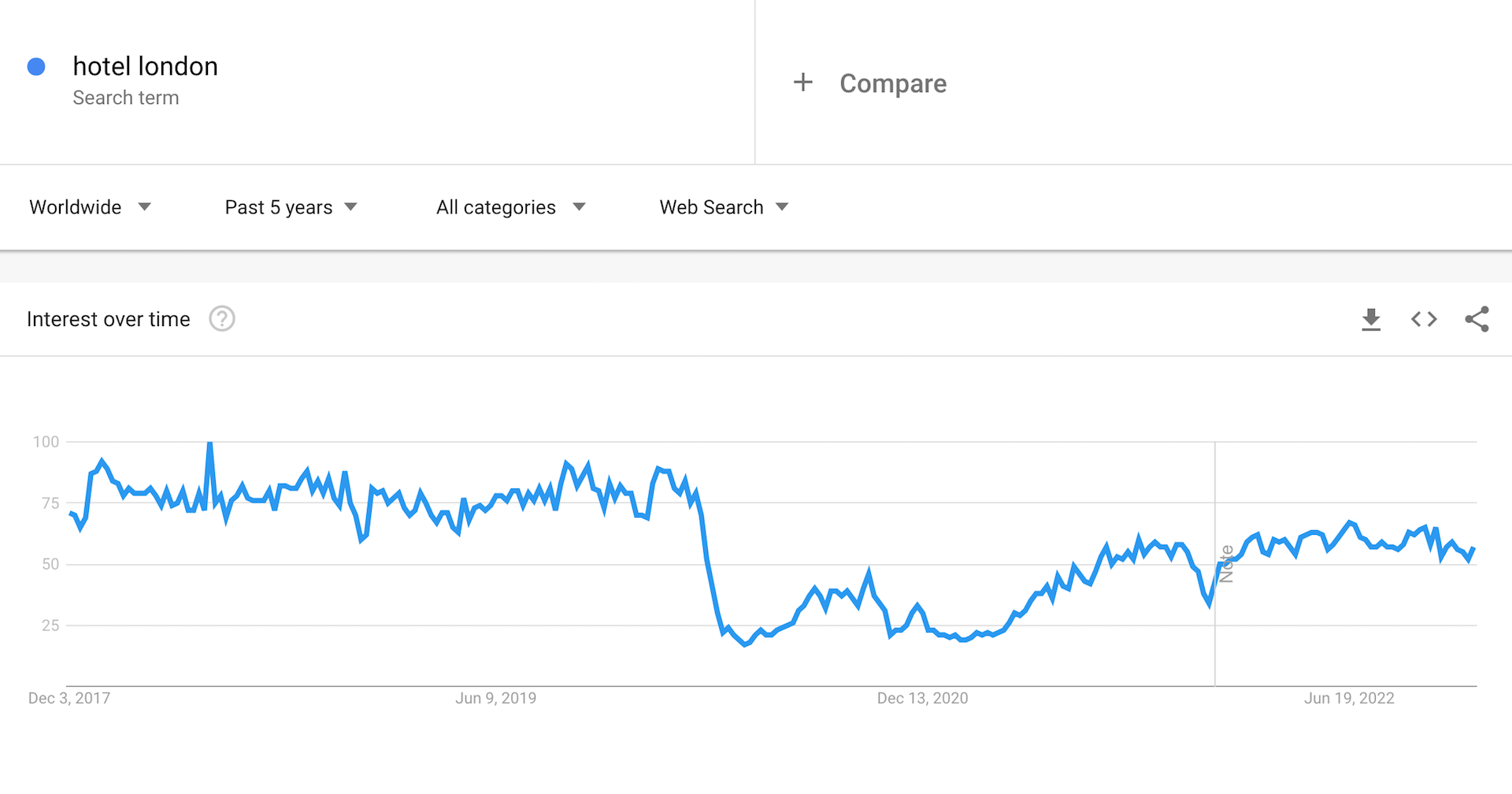This screenshot has width=1512, height=794.
Task: Click the blue color dot beside hotel london
Action: (36, 67)
